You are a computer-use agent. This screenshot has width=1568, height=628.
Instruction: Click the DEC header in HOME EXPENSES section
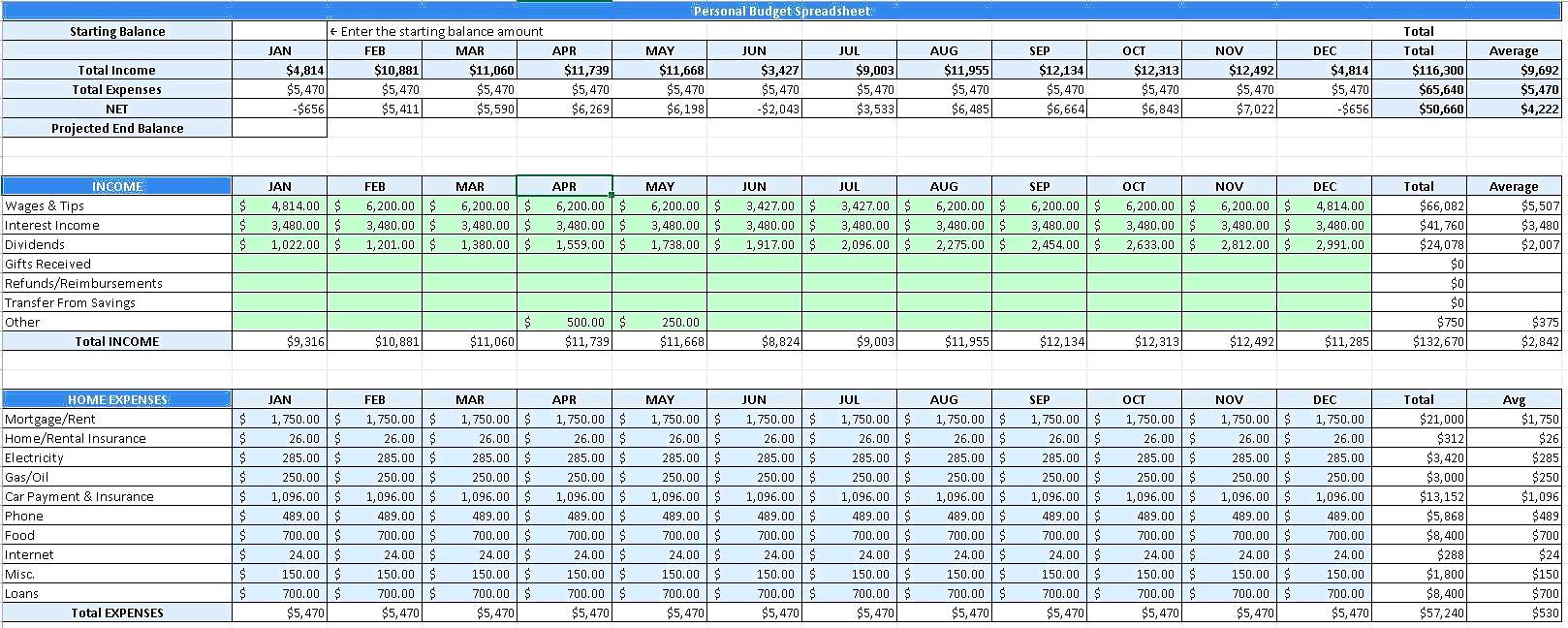(1324, 399)
